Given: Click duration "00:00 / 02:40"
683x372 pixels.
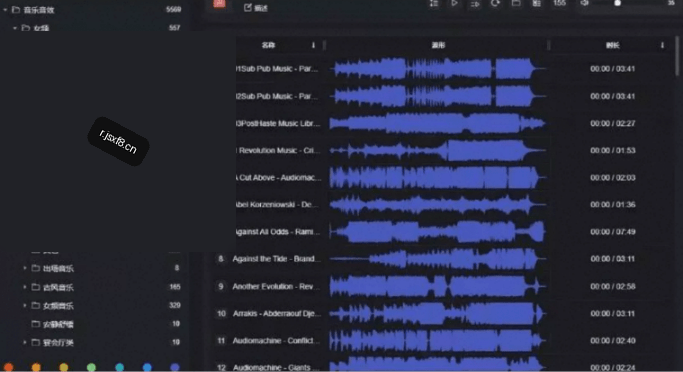Looking at the screenshot, I should point(612,341).
